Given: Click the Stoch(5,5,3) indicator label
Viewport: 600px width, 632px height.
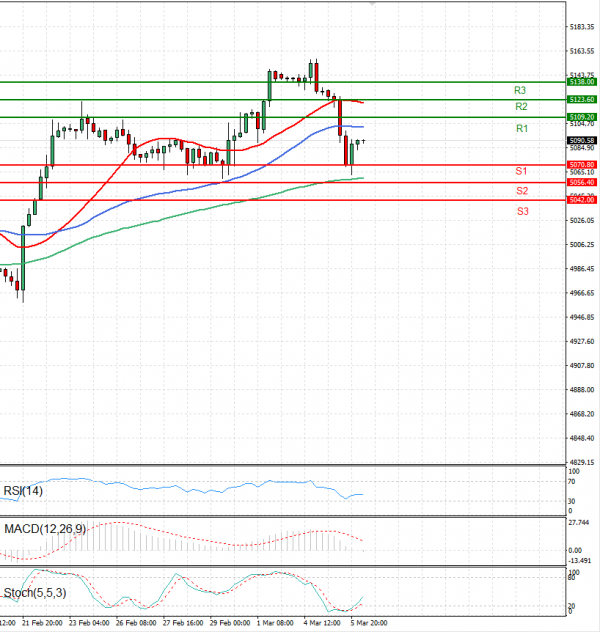Looking at the screenshot, I should point(35,593).
